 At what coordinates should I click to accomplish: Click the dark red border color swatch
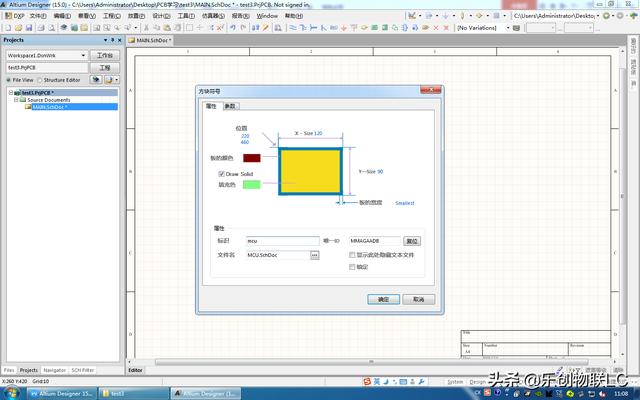click(x=251, y=158)
